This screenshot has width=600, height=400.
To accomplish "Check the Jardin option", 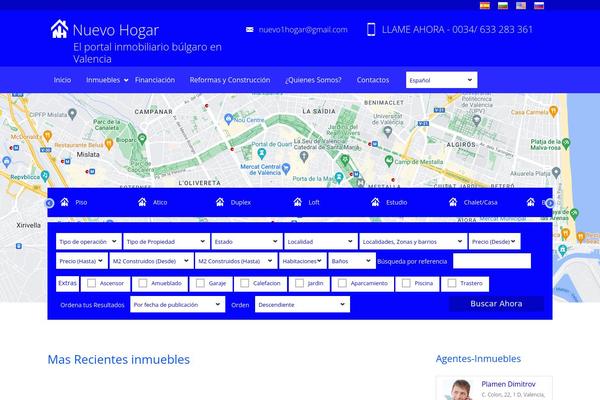I will pyautogui.click(x=299, y=283).
